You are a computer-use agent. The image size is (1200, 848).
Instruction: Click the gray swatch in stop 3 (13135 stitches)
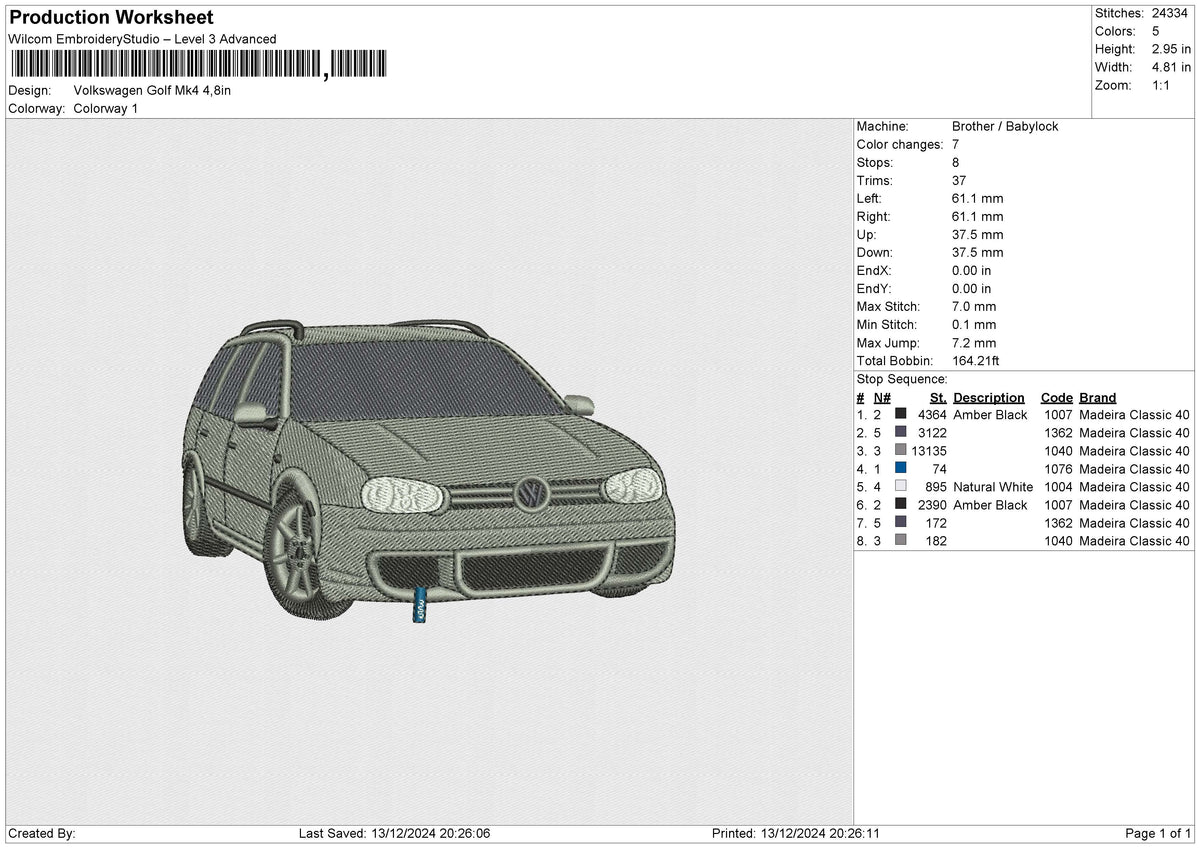point(901,451)
